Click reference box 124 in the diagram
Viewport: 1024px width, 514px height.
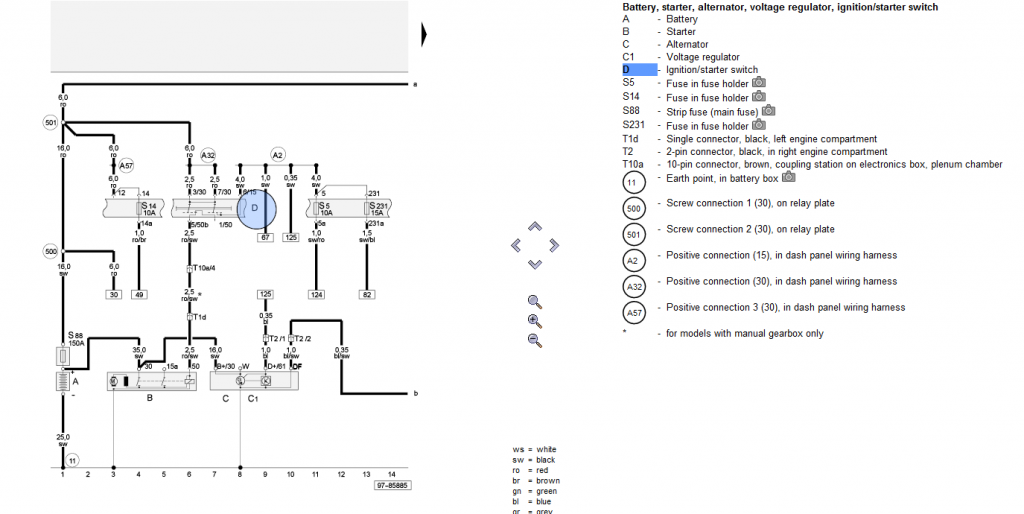(316, 295)
